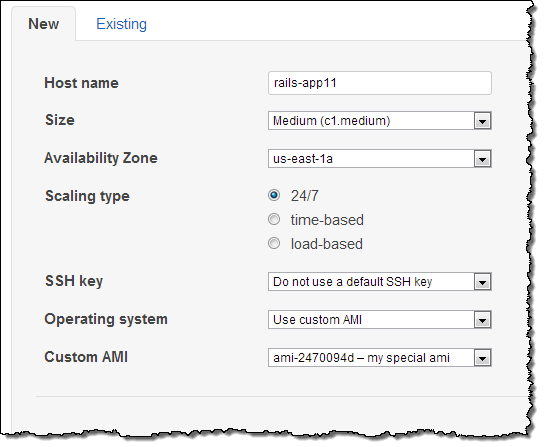Viewport: 544px width, 447px height.
Task: Click the Operating system dropdown arrow button
Action: (x=482, y=320)
